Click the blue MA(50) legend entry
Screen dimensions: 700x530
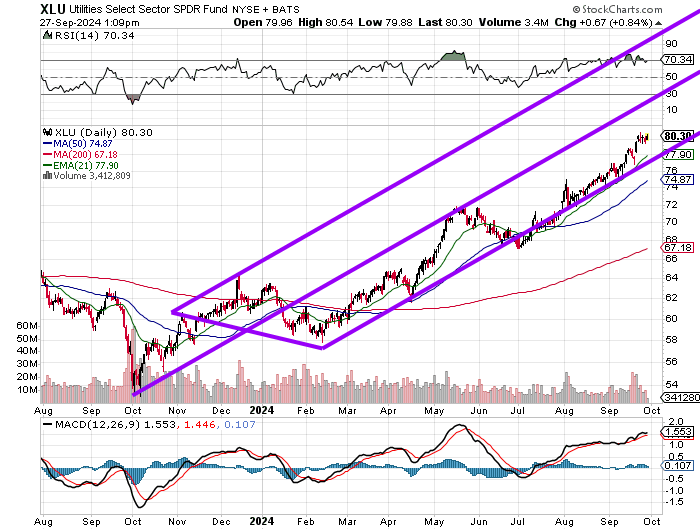79,143
